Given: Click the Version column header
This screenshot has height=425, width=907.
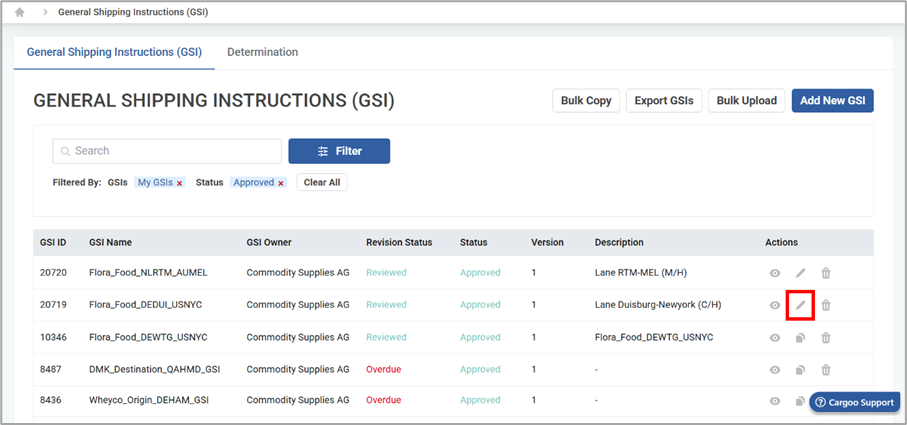Looking at the screenshot, I should [547, 242].
